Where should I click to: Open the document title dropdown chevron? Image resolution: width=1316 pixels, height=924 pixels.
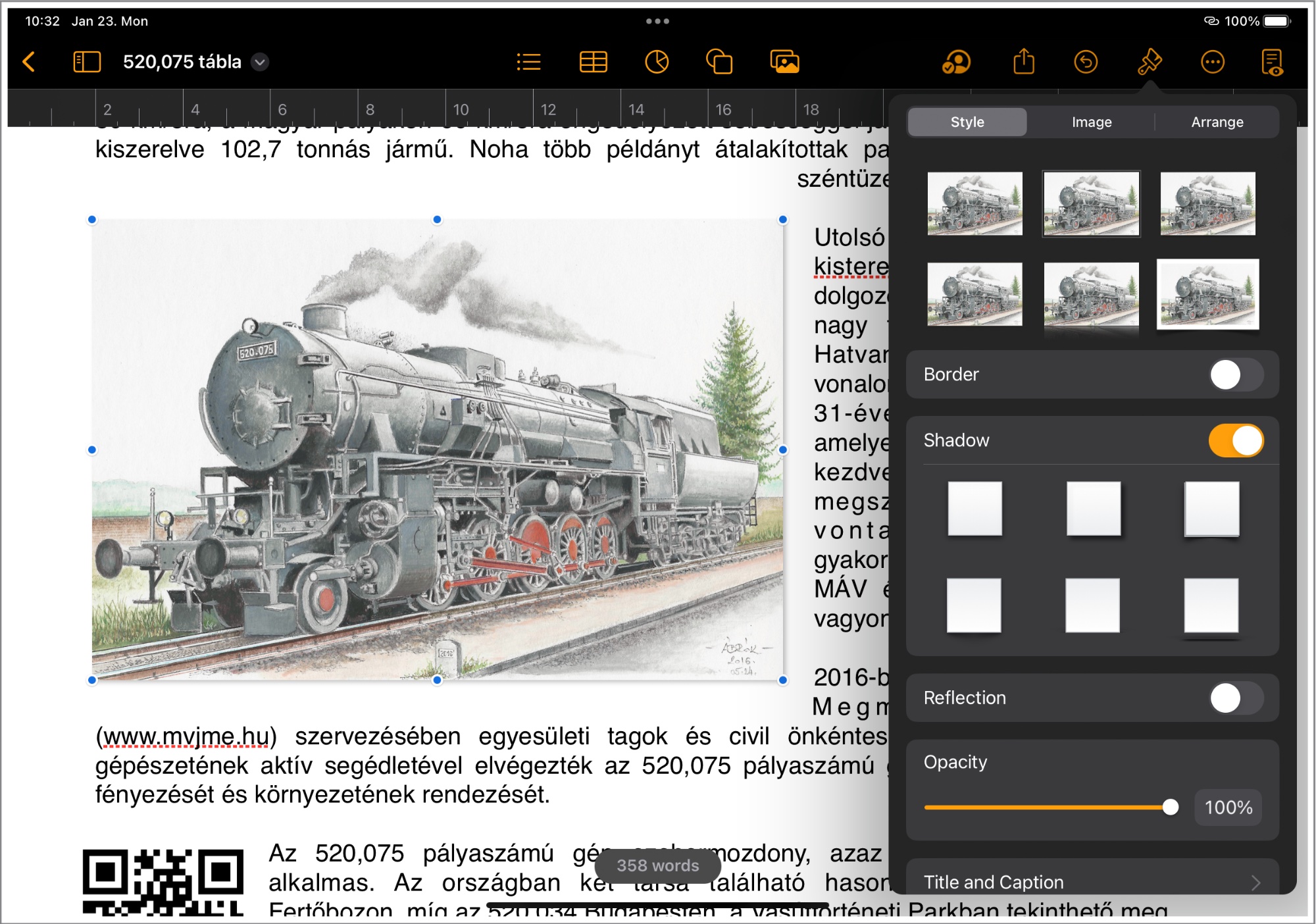(261, 62)
